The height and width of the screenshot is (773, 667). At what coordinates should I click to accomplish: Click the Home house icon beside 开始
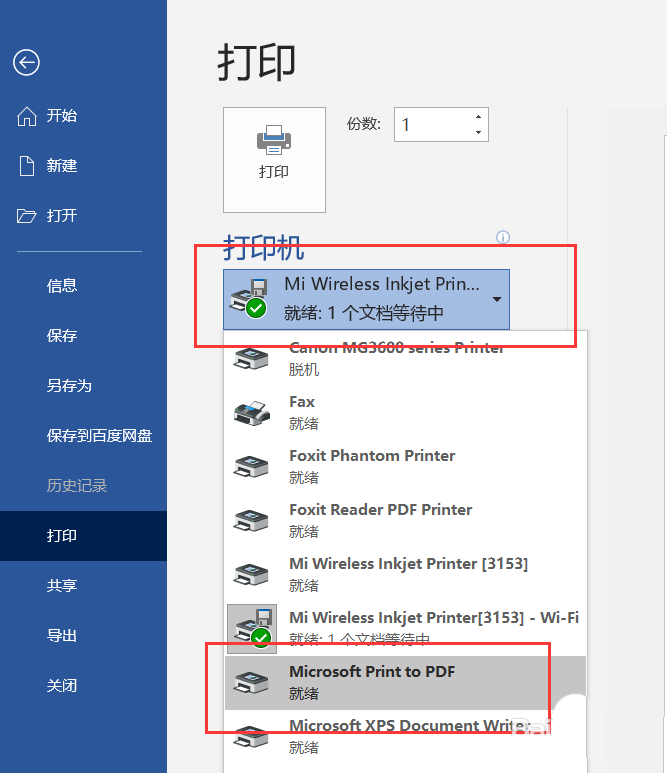pos(27,116)
